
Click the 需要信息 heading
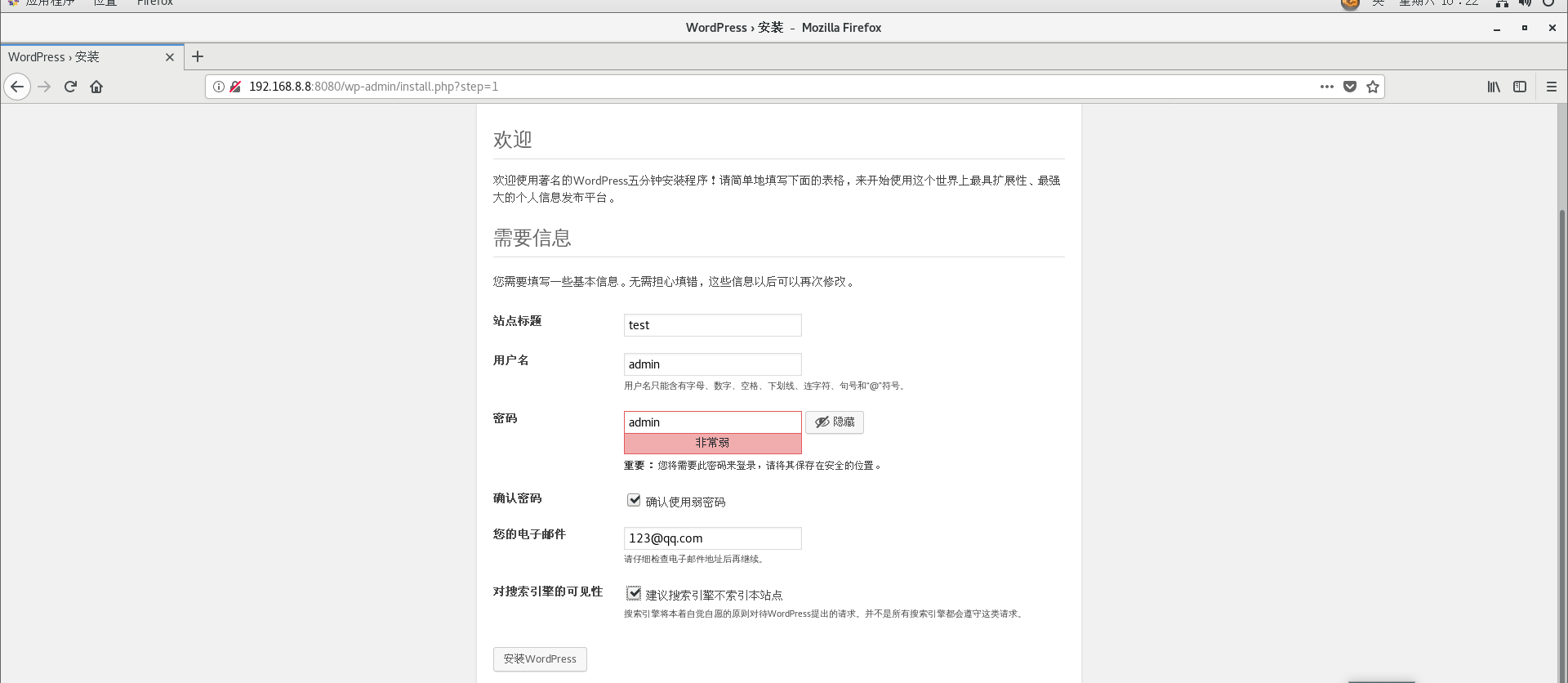pos(532,239)
